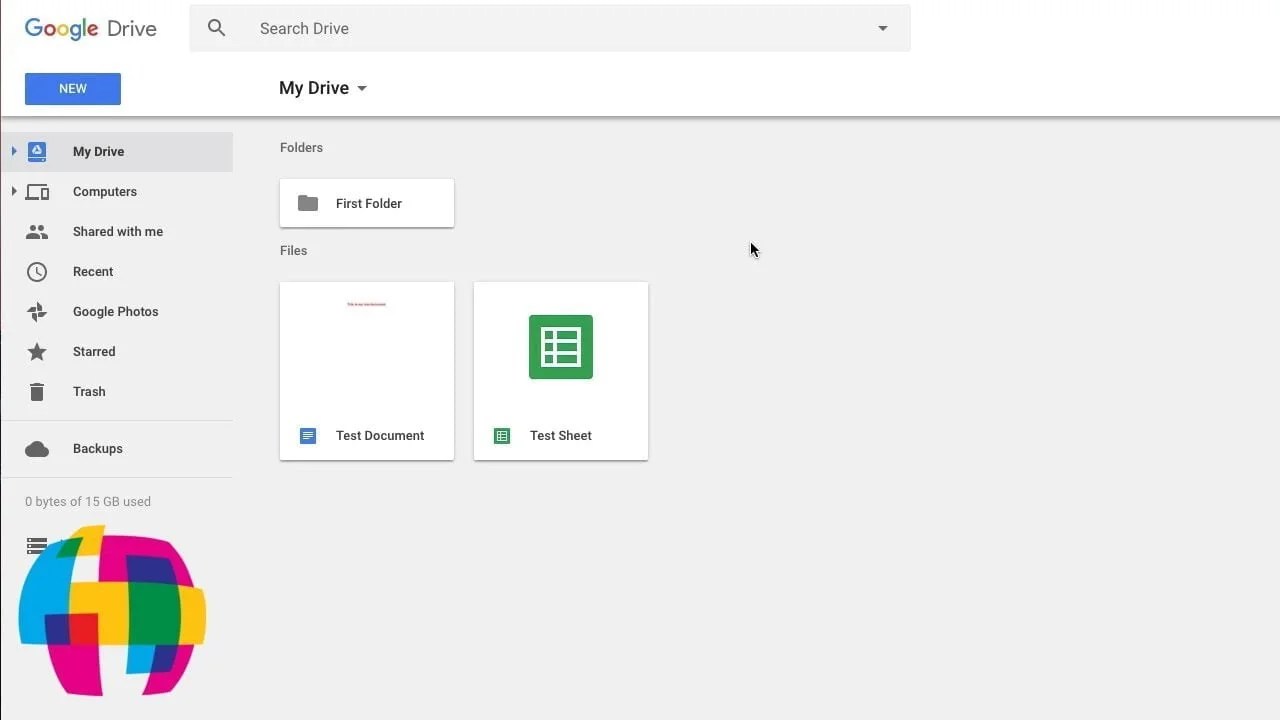
Task: Click the storage usage link
Action: [87, 501]
